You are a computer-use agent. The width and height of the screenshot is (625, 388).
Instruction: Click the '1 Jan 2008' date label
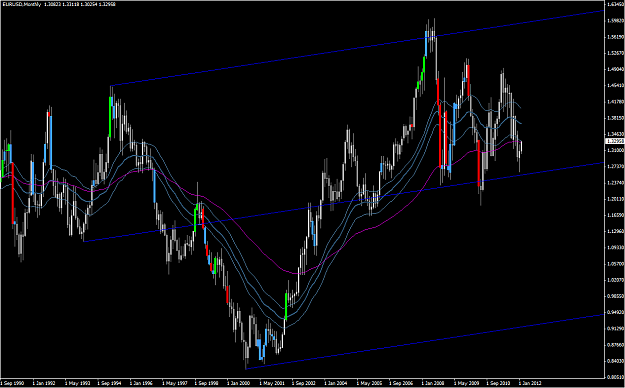433,383
